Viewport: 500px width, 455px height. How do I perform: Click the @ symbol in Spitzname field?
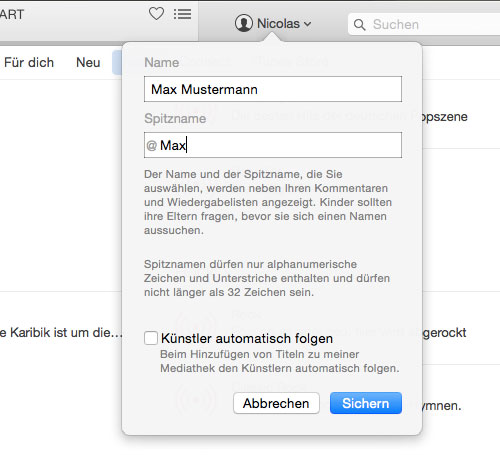(151, 145)
